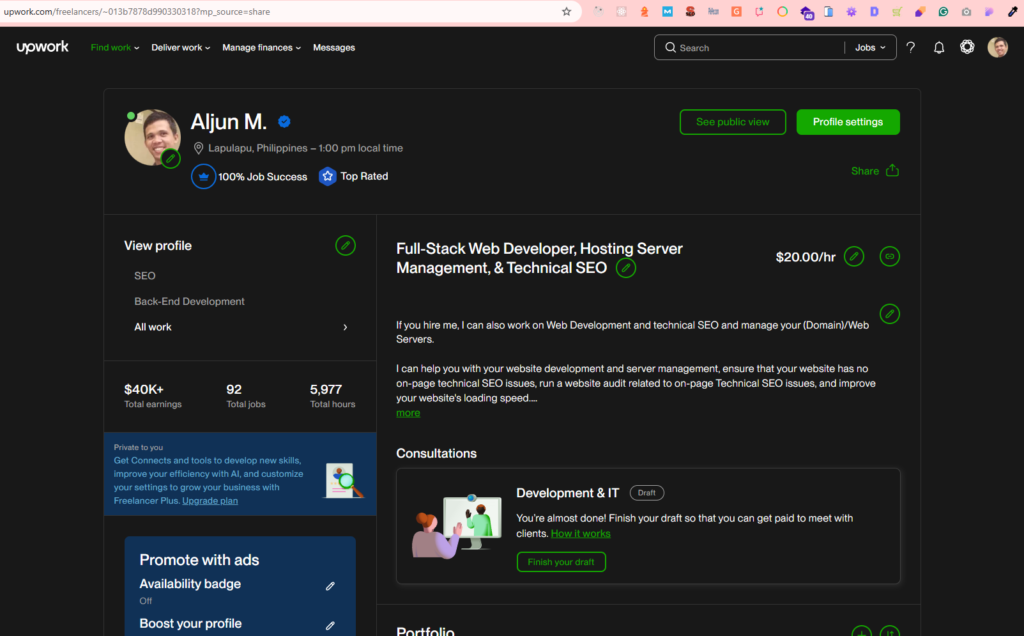Open the notifications bell icon

point(938,46)
